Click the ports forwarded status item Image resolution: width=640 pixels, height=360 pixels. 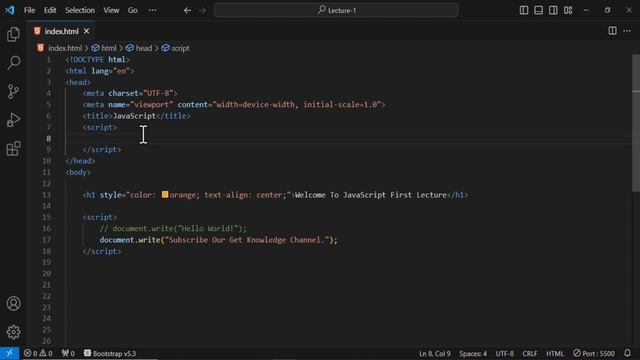click(x=68, y=353)
